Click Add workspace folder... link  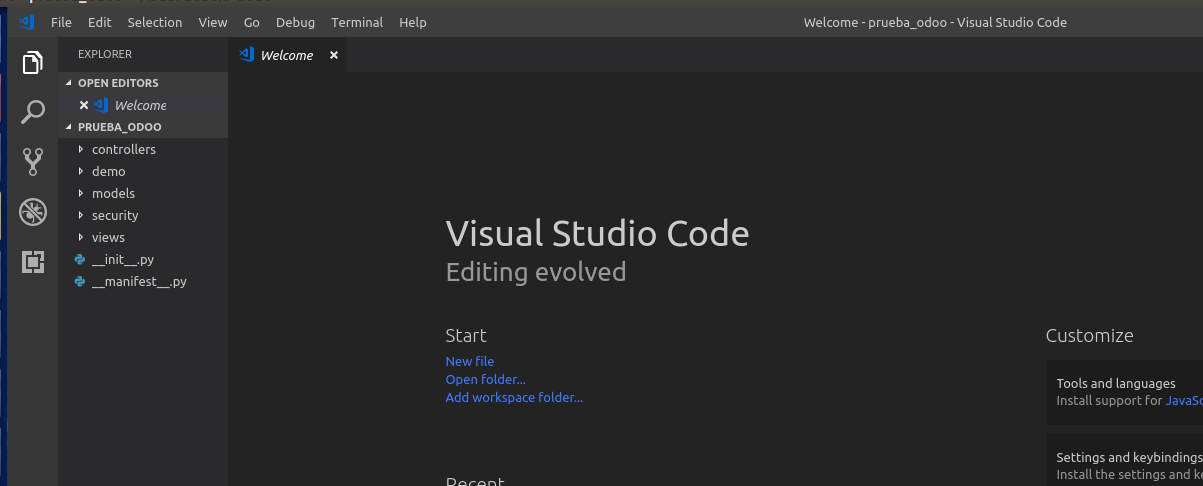tap(514, 397)
